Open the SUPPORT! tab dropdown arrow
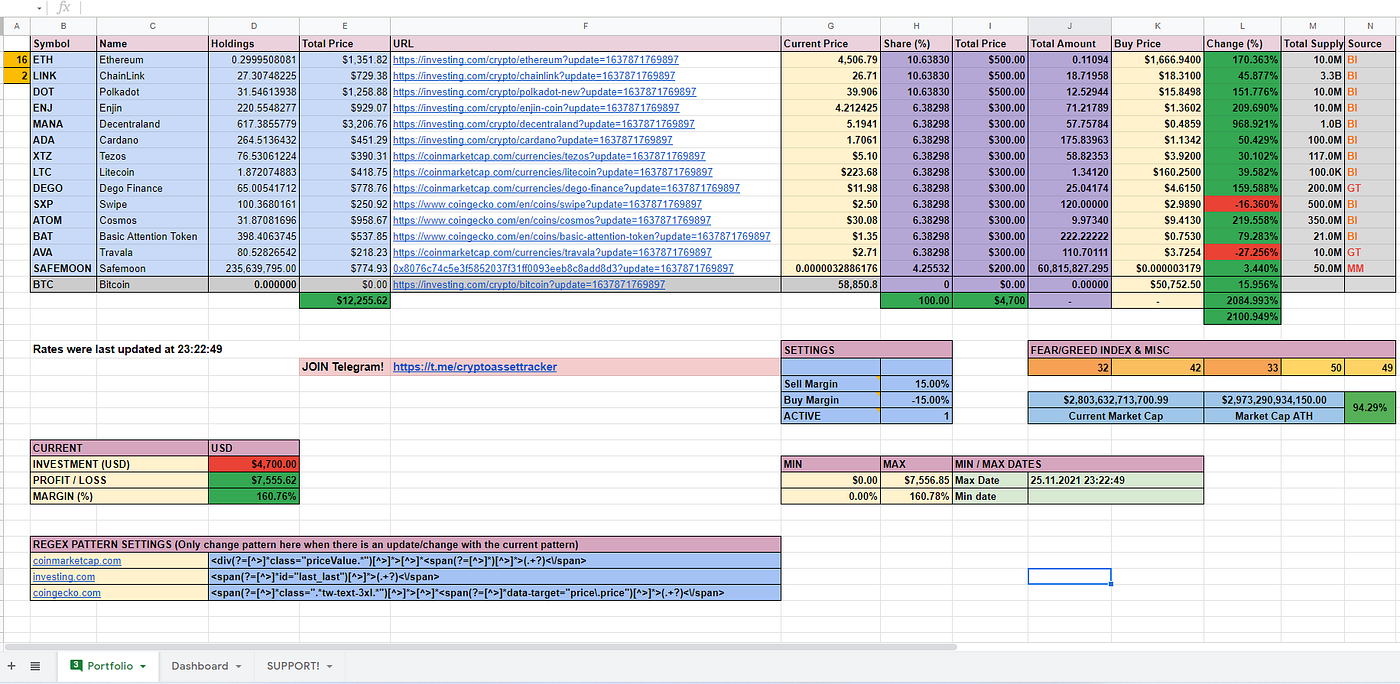The height and width of the screenshot is (684, 1400). [x=330, y=666]
